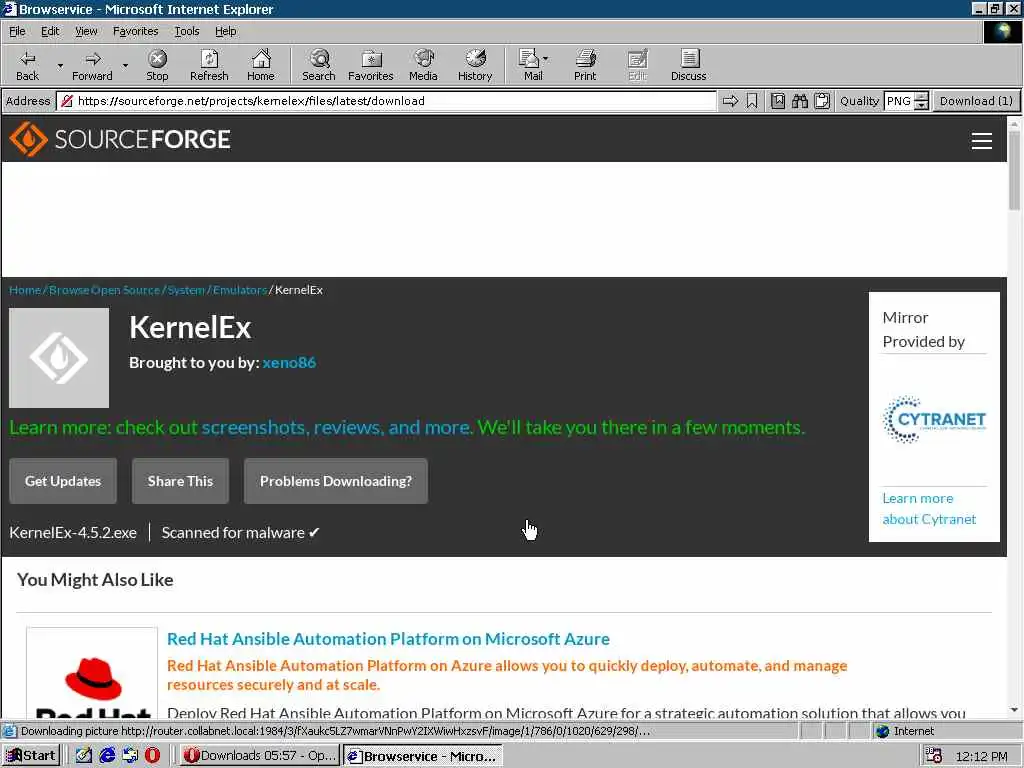Click the first quick launch notepad icon
This screenshot has height=768, width=1024.
[x=84, y=756]
